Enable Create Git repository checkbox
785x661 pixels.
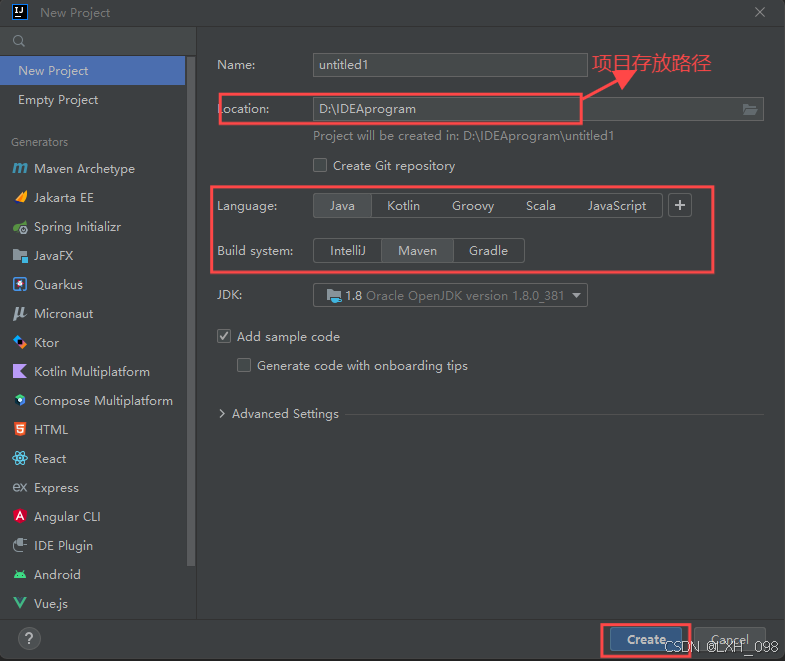coord(320,165)
